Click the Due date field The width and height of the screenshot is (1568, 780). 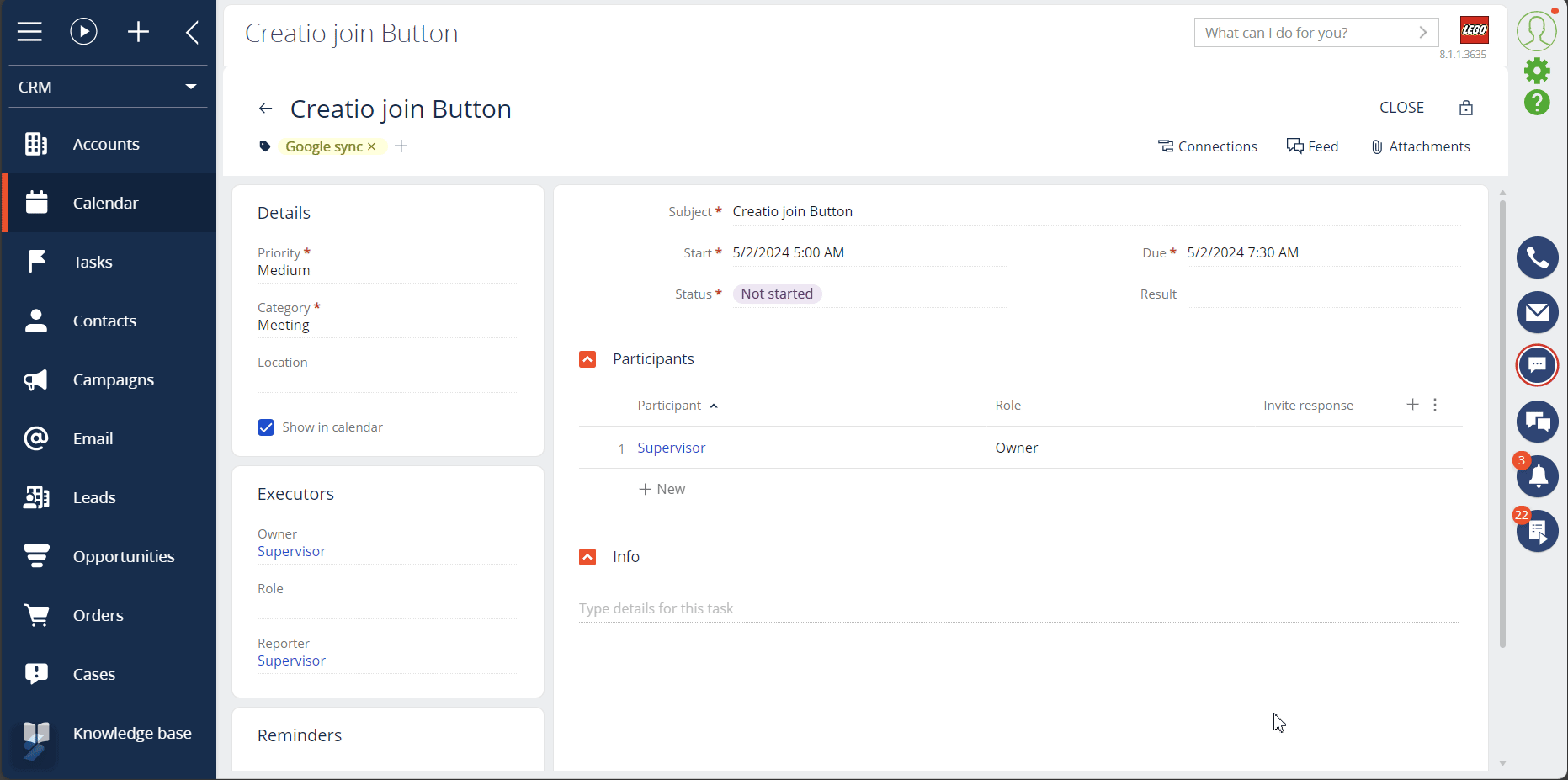(x=1323, y=252)
